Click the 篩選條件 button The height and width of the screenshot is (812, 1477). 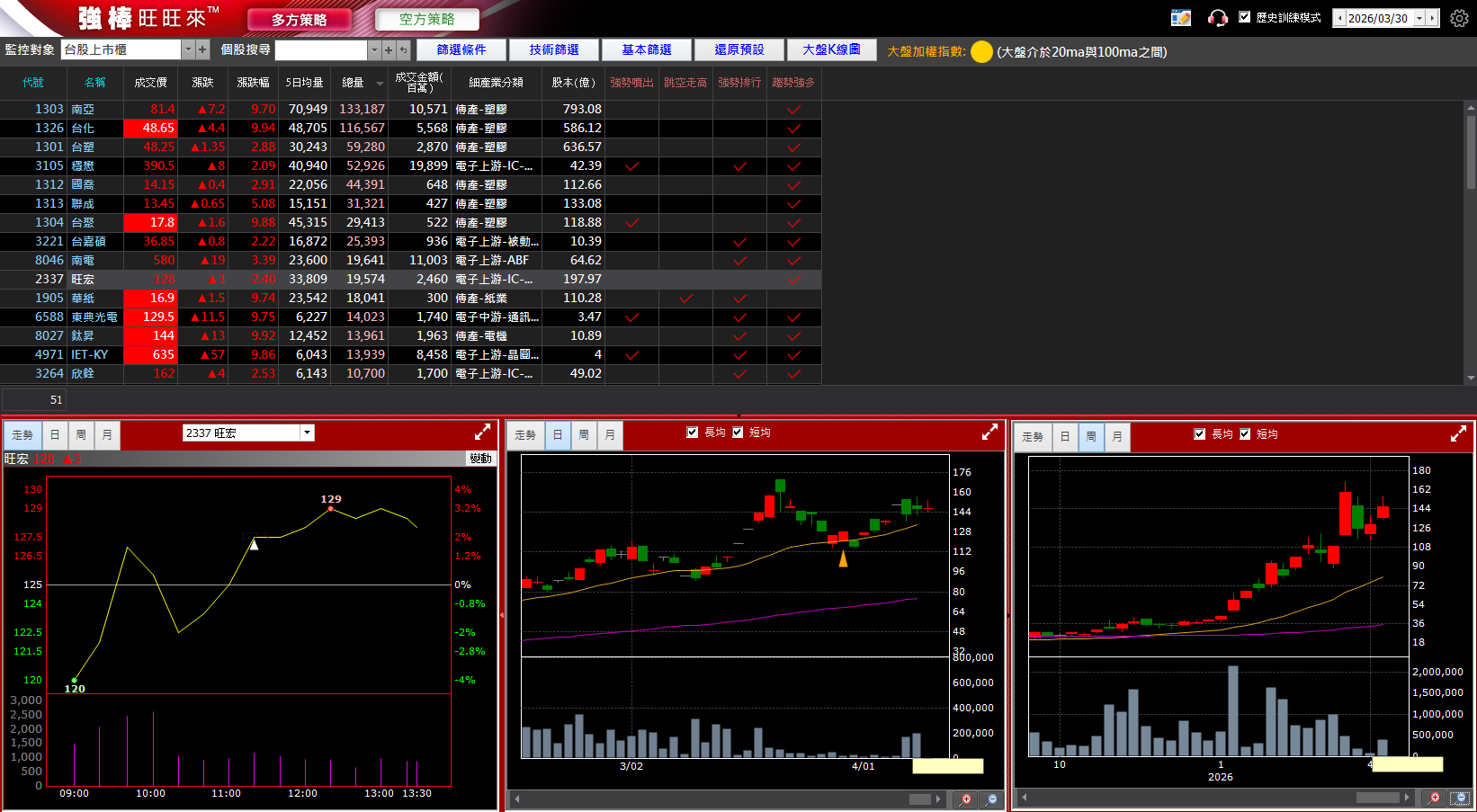461,50
